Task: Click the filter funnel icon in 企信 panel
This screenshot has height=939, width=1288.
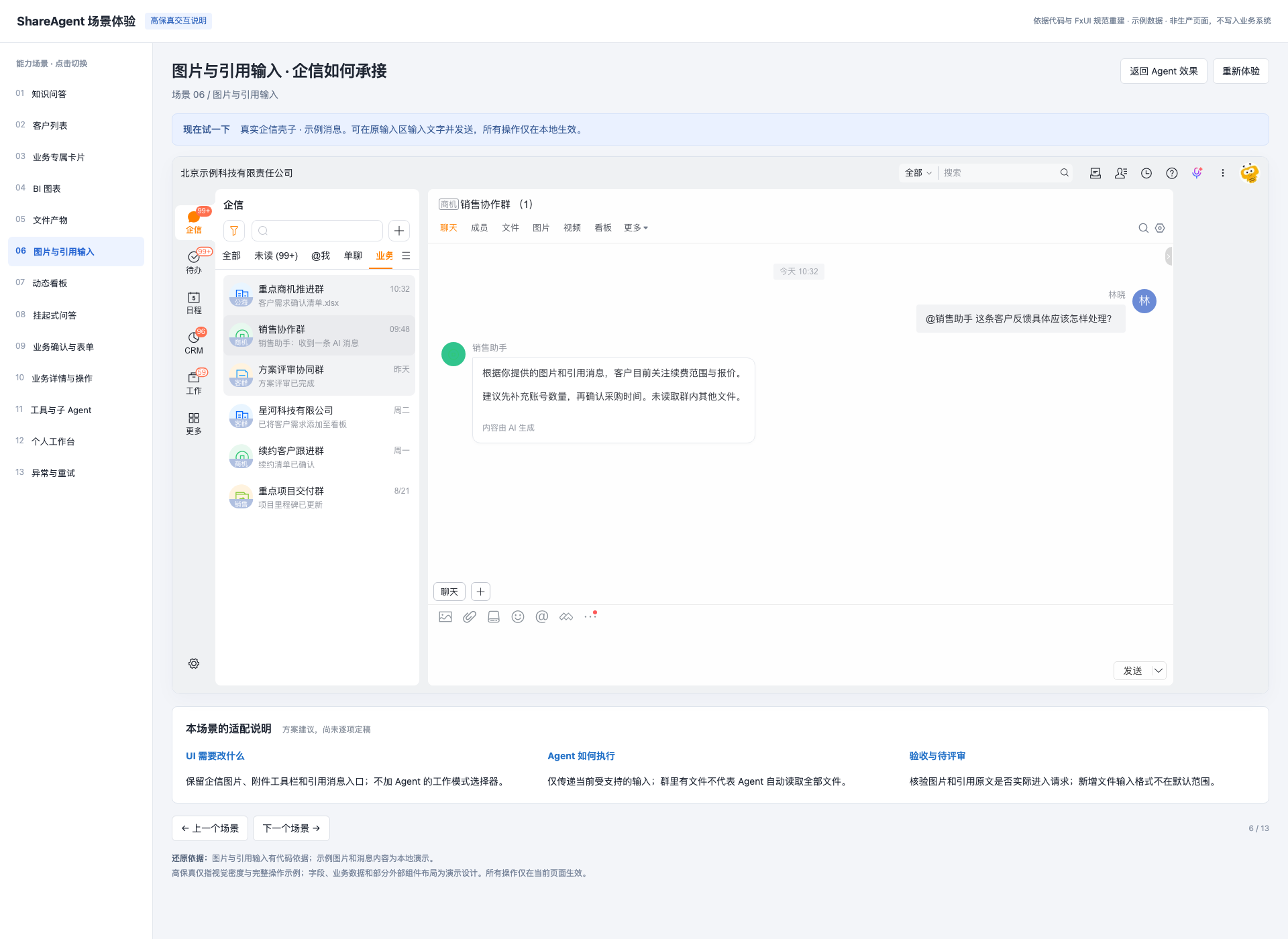Action: (x=234, y=231)
